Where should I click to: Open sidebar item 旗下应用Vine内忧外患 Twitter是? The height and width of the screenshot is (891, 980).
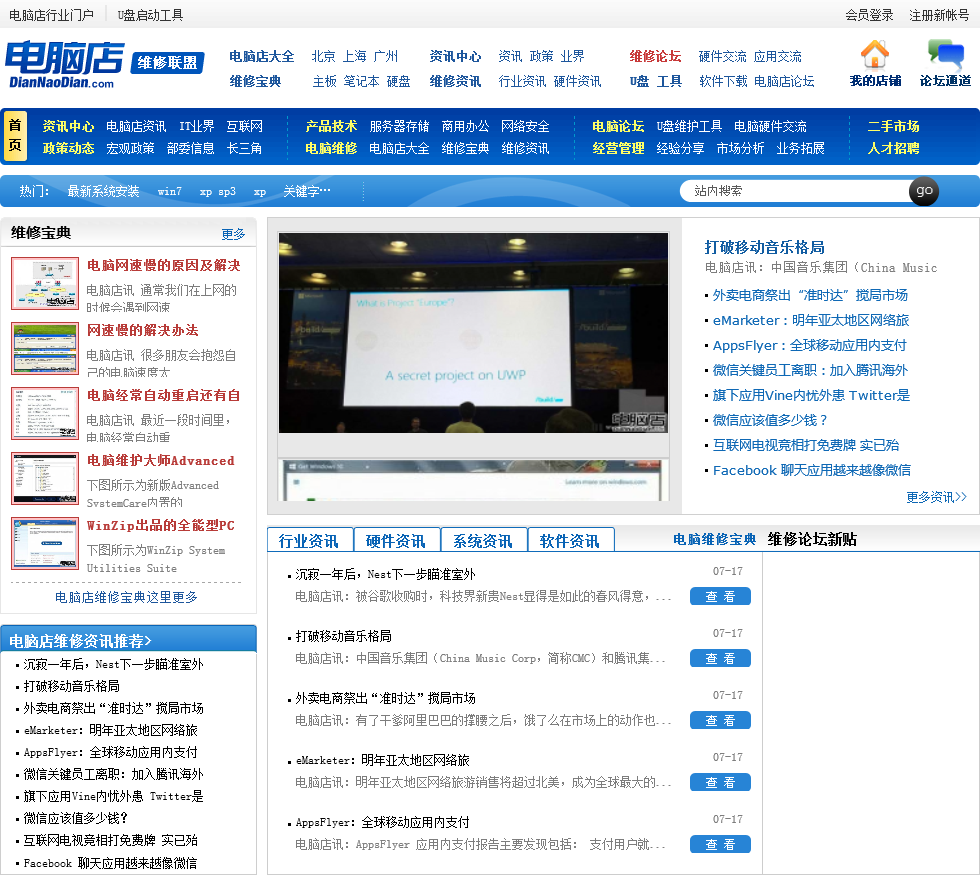tap(114, 796)
